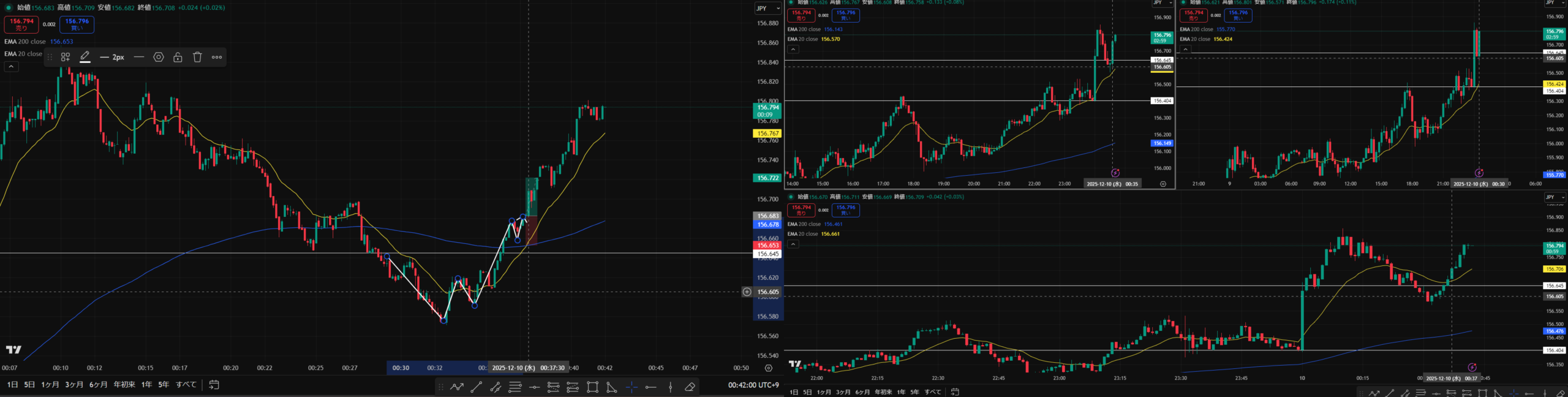Image resolution: width=1568 pixels, height=397 pixels.
Task: Collapse the indicator legend in left chart
Action: pos(11,67)
